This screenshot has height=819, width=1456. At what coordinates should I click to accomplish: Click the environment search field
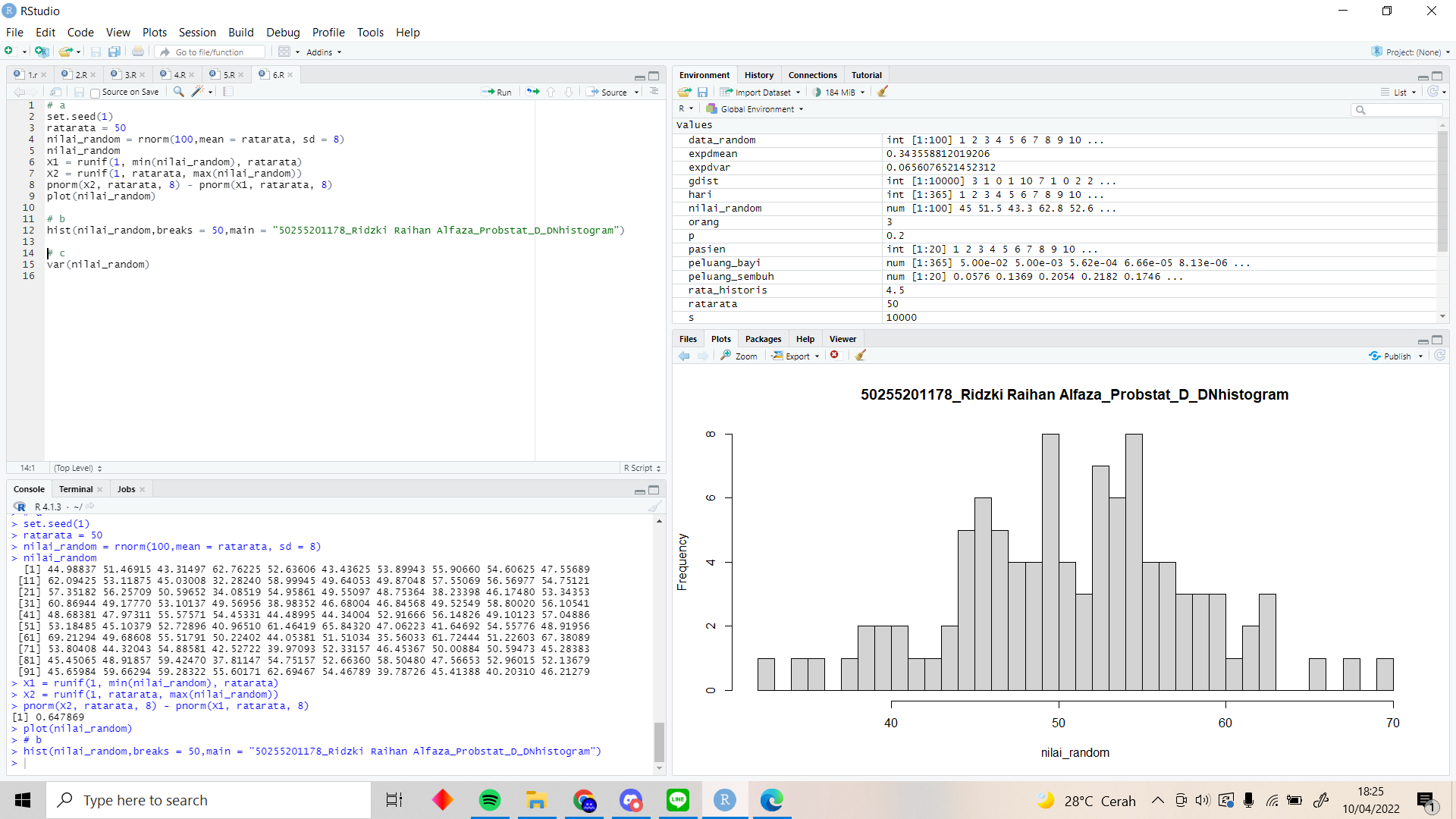coord(1397,110)
